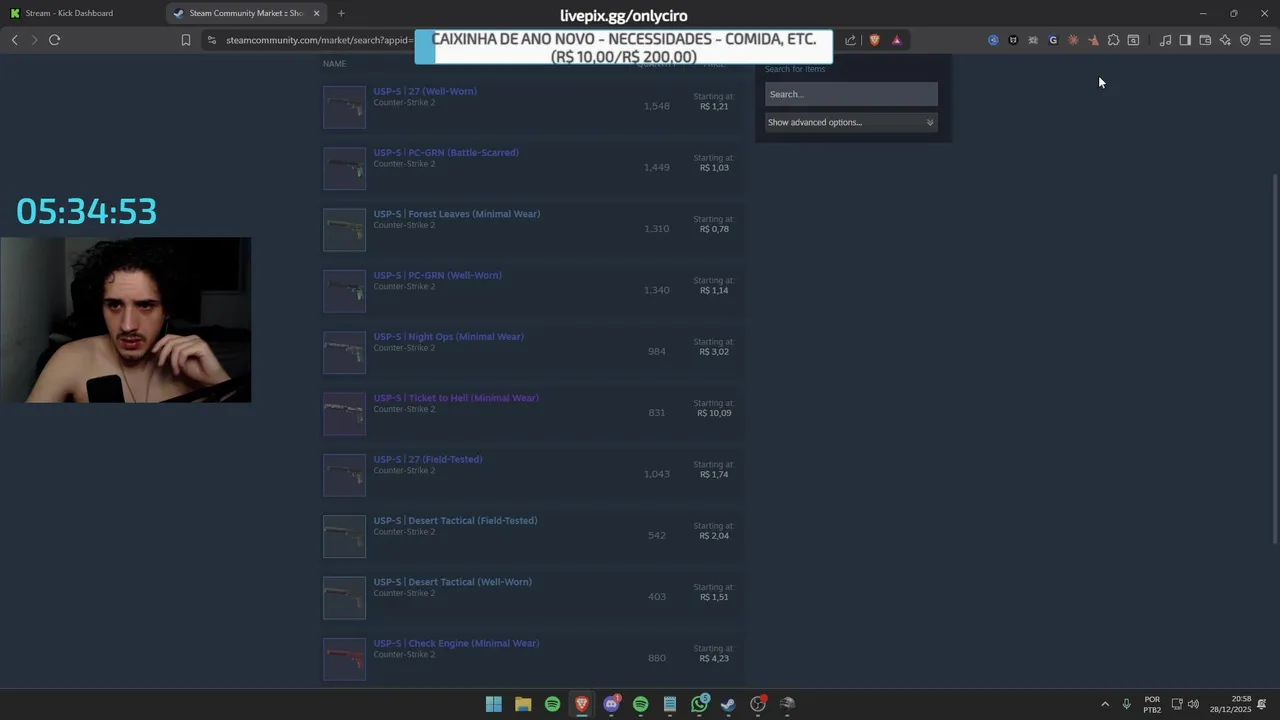Show hidden system tray icons chevron
This screenshot has width=1280, height=720.
click(1105, 704)
